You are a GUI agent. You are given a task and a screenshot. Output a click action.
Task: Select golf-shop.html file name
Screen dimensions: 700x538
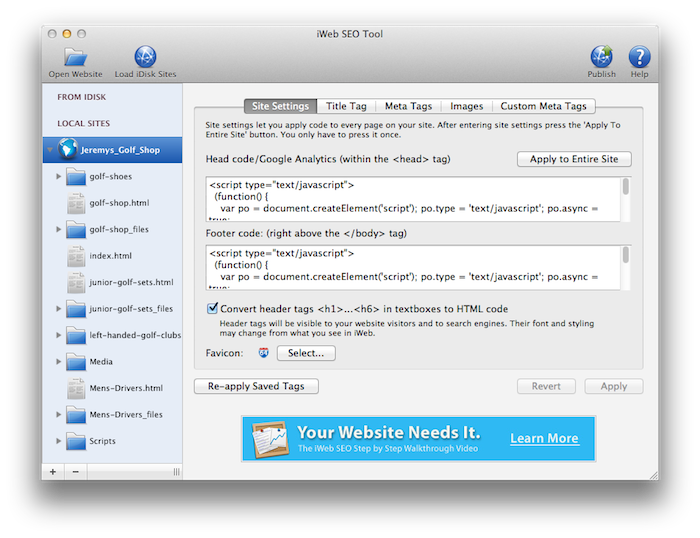click(x=119, y=203)
